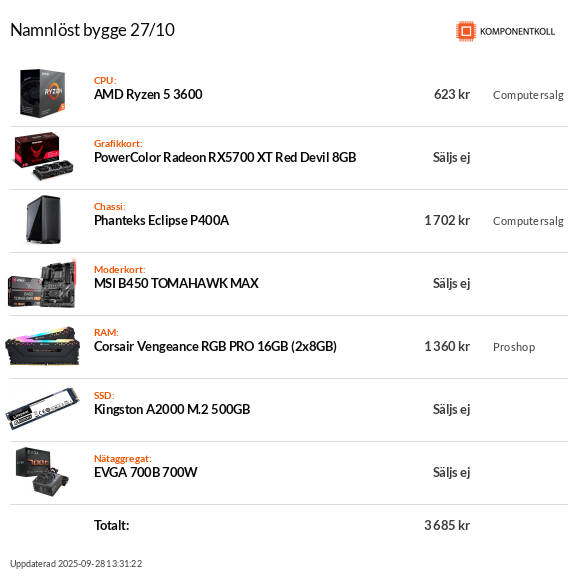Click the Komponentkoll chip logo icon
This screenshot has height=577, width=577.
[466, 31]
